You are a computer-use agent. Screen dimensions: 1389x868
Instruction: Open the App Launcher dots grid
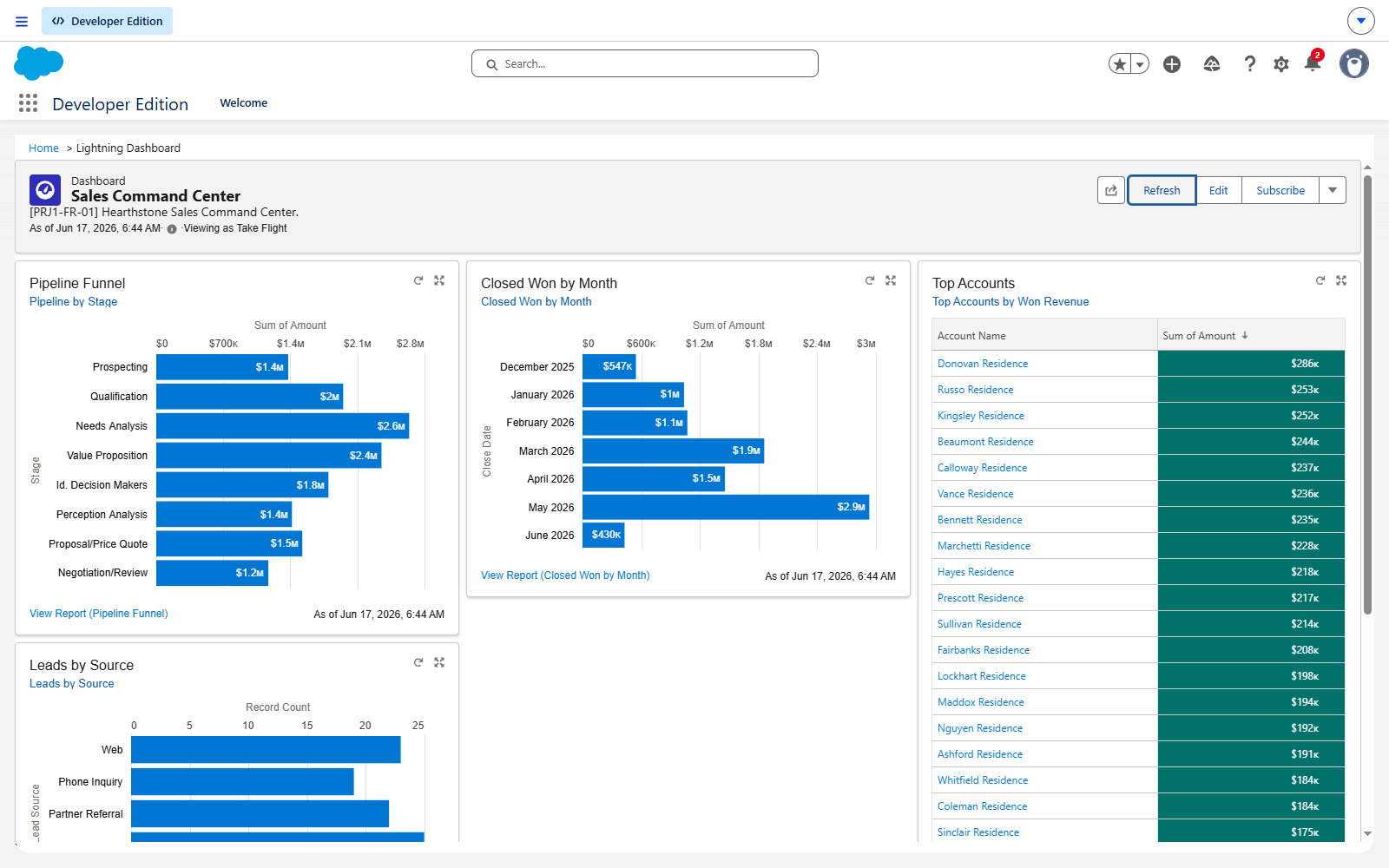28,103
